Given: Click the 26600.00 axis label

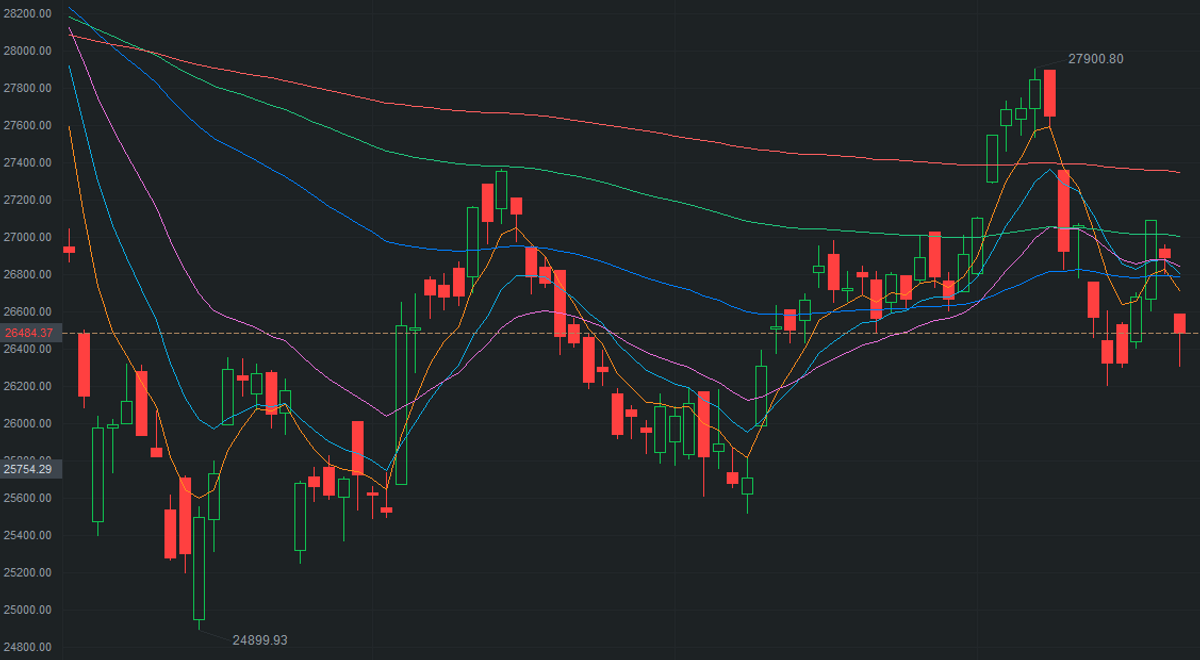Looking at the screenshot, I should [x=27, y=312].
